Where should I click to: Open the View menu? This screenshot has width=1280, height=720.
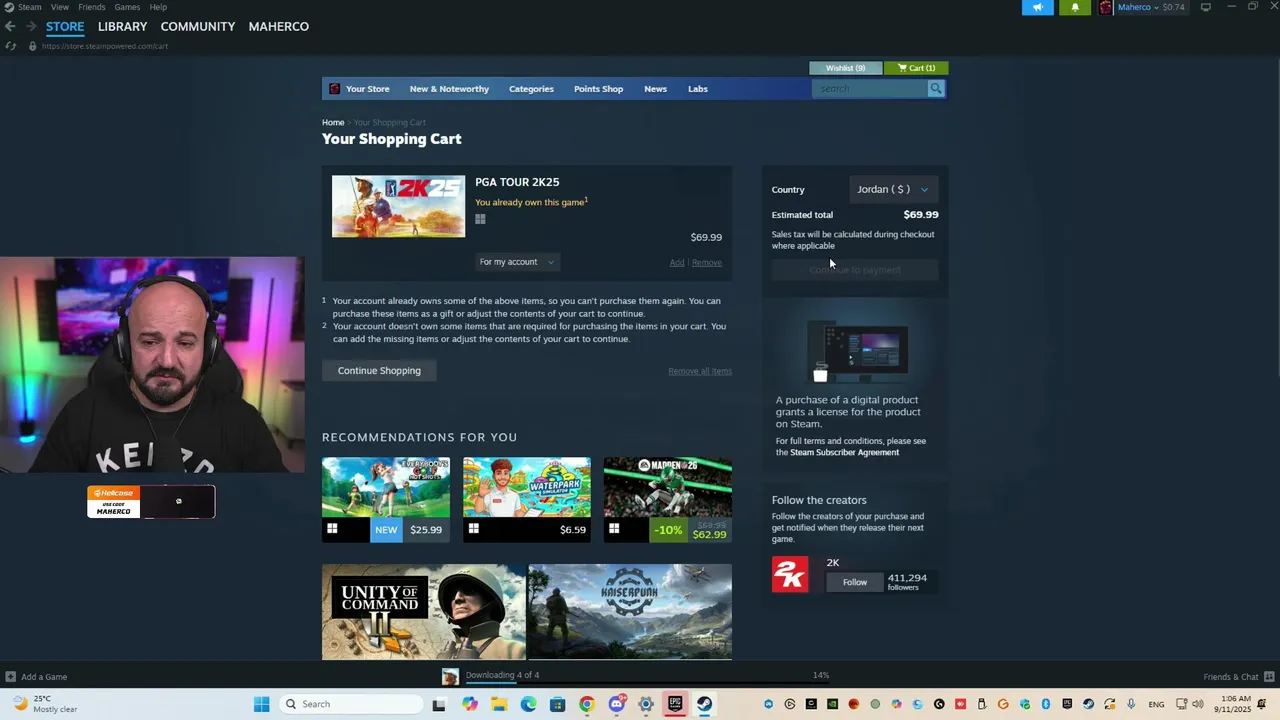click(x=60, y=7)
